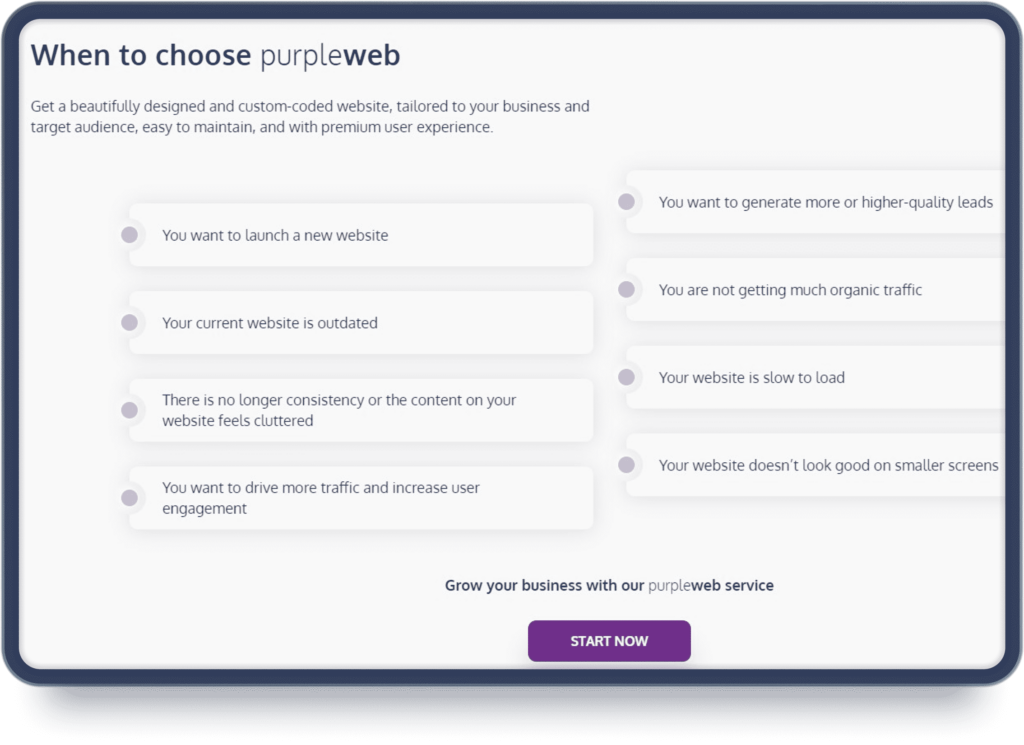This screenshot has width=1024, height=745.
Task: Click the START NOW button
Action: [x=609, y=641]
